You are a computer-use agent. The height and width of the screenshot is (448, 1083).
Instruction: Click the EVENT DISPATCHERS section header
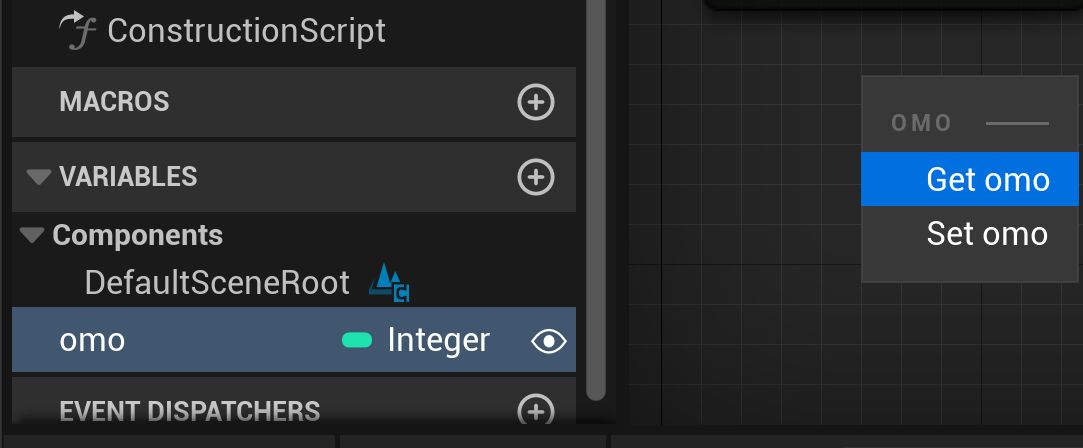click(x=190, y=410)
